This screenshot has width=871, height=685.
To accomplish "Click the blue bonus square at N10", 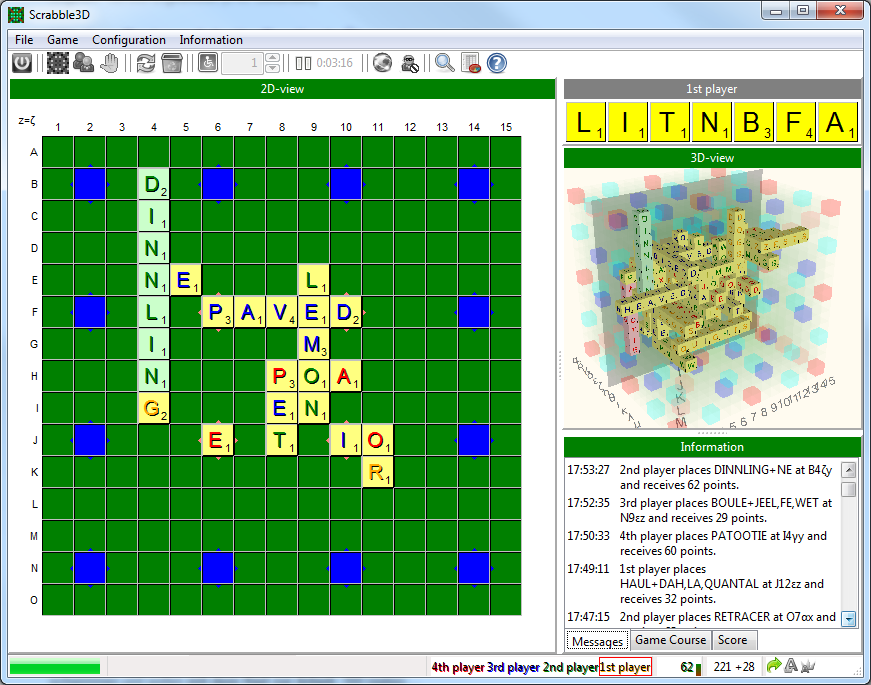I will tap(346, 568).
